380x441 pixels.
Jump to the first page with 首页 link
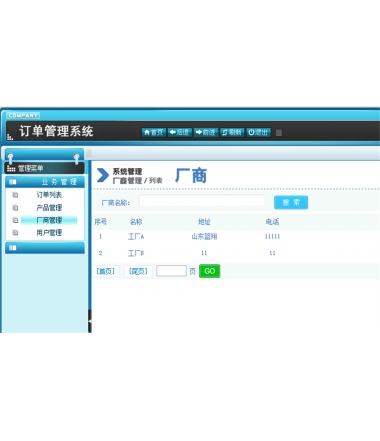pos(105,271)
